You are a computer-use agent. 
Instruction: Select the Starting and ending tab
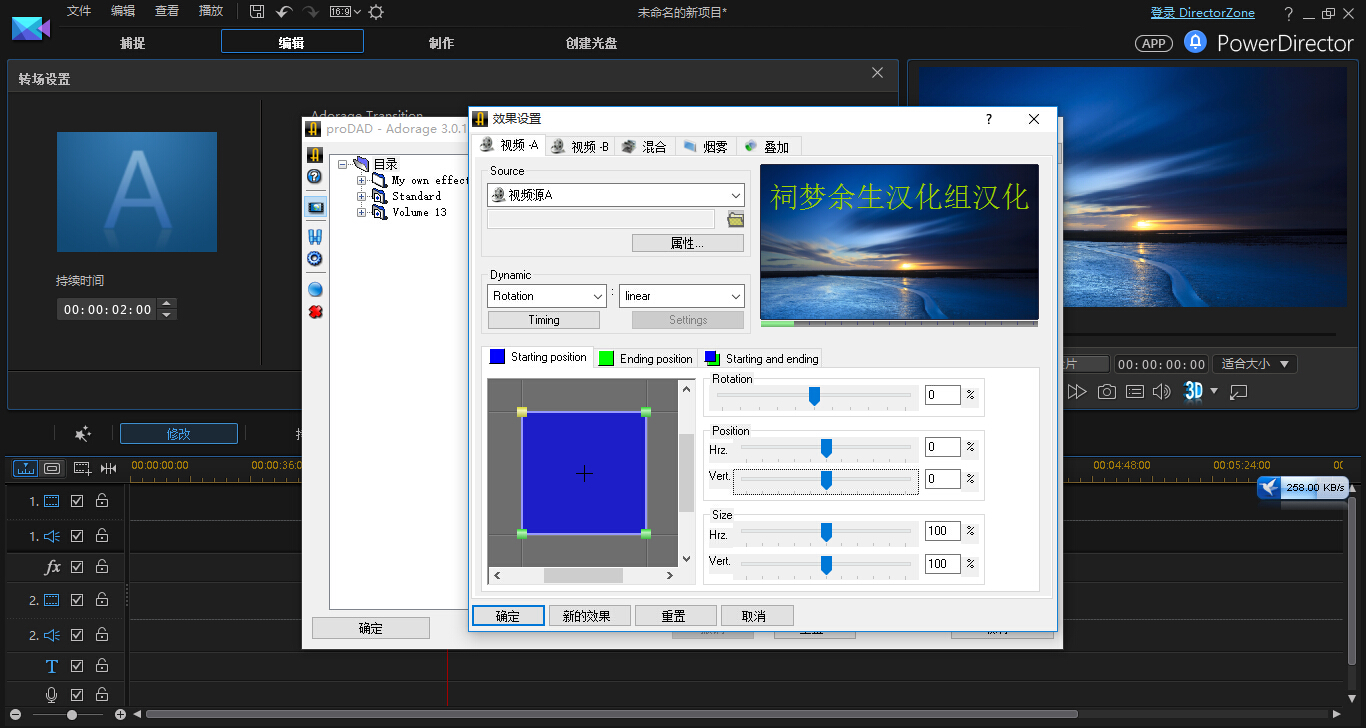[x=762, y=359]
